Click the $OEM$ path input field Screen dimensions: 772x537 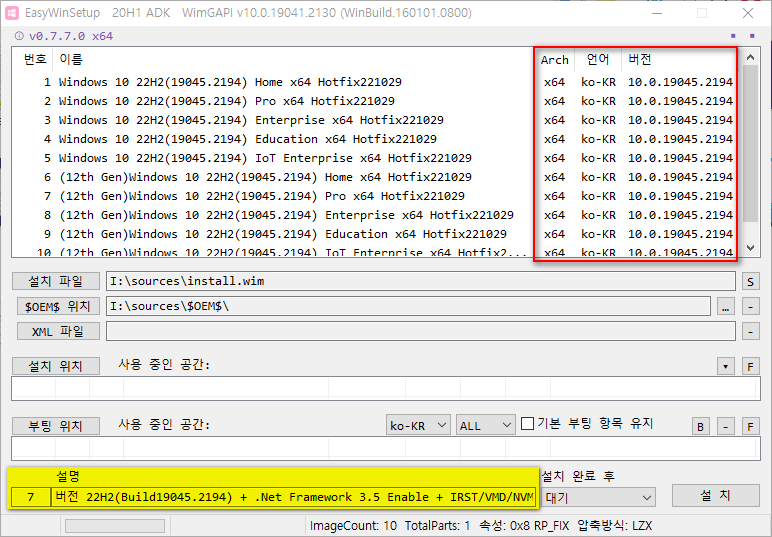pyautogui.click(x=408, y=306)
